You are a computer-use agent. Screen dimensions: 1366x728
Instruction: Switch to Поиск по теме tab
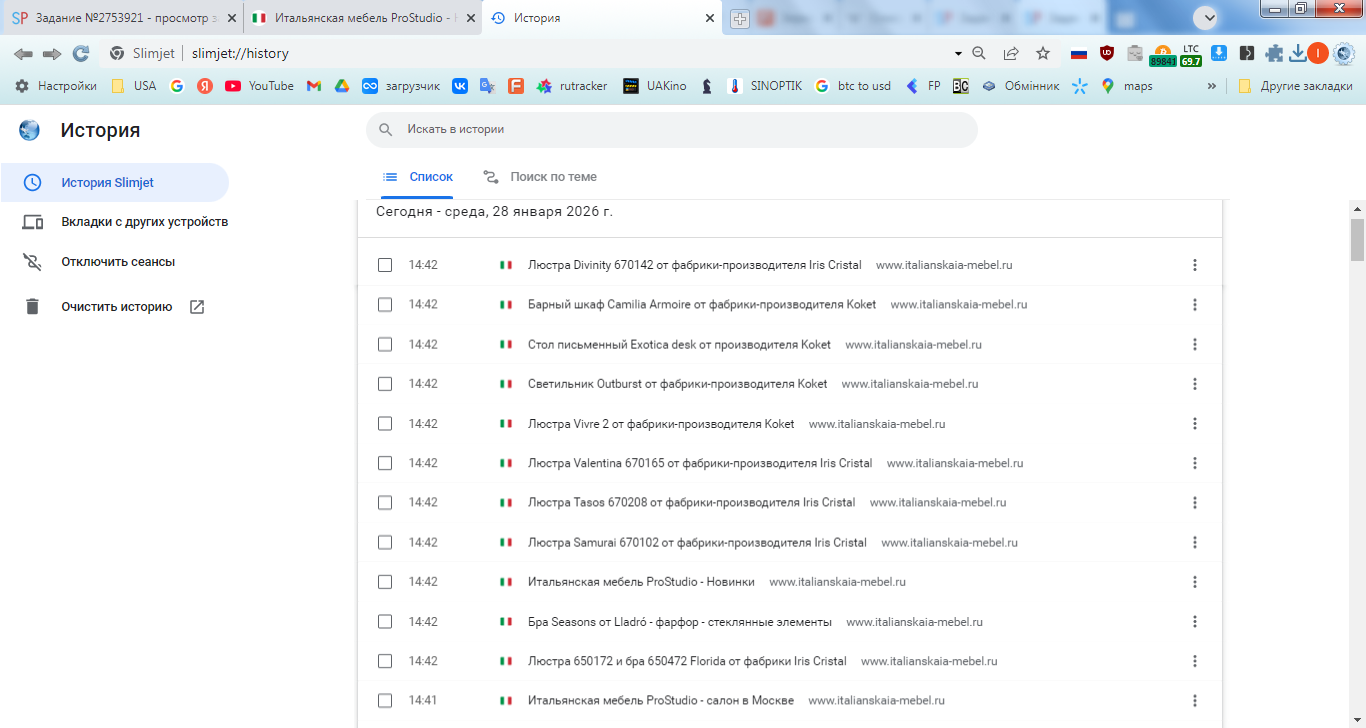click(x=540, y=177)
